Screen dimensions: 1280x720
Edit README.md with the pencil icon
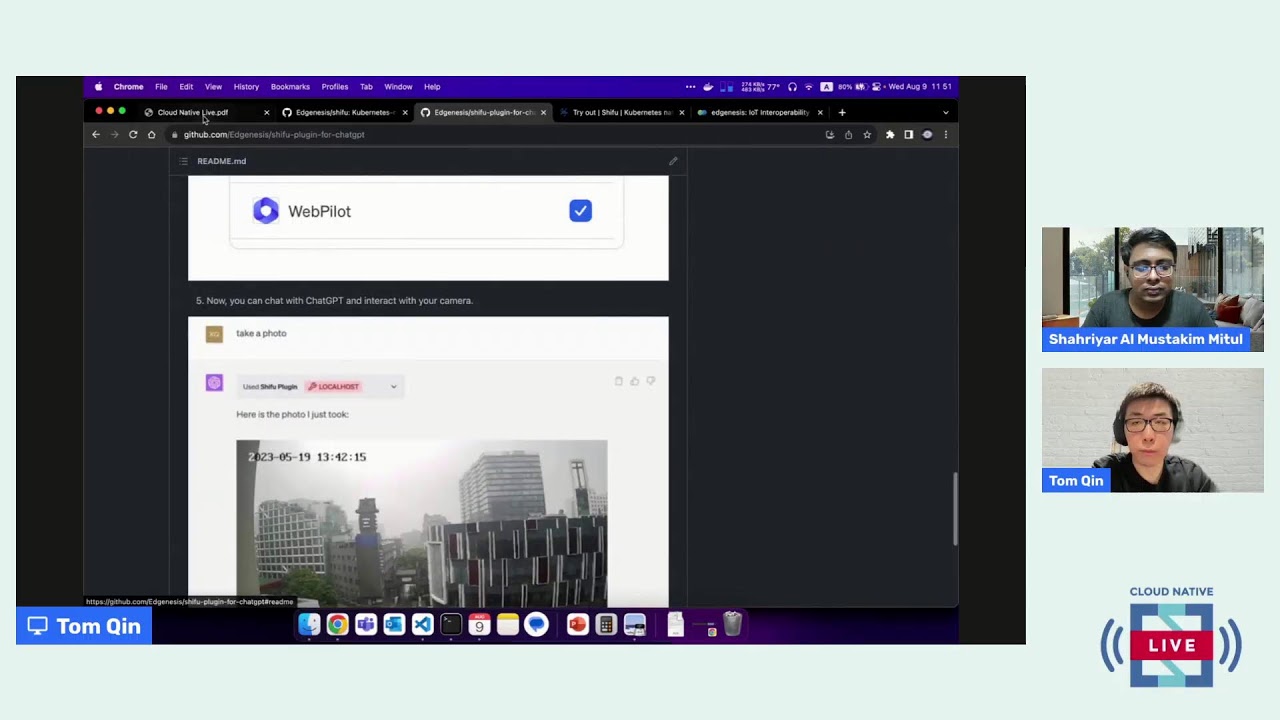click(x=673, y=161)
